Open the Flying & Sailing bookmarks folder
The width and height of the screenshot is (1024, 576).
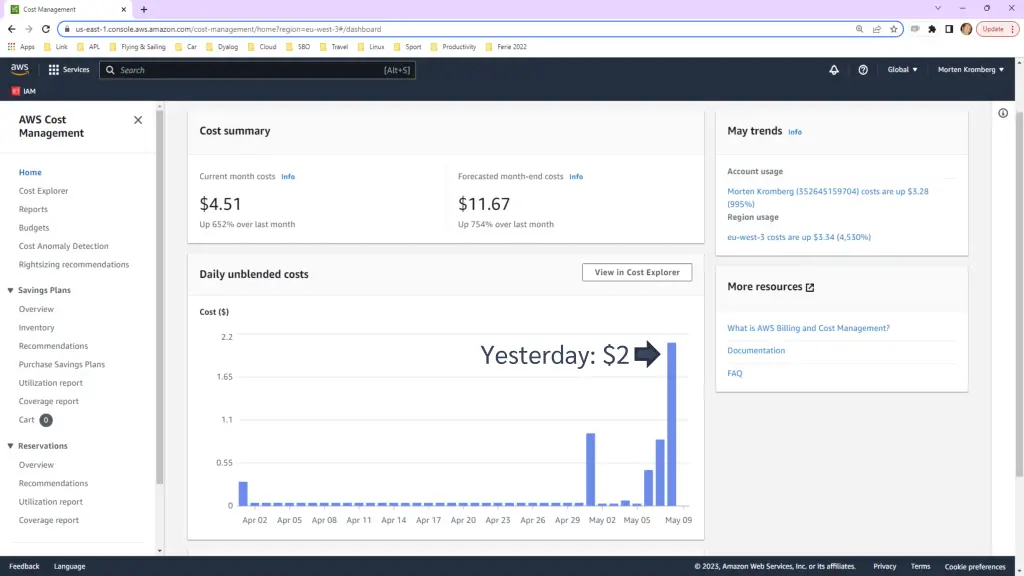coord(137,47)
